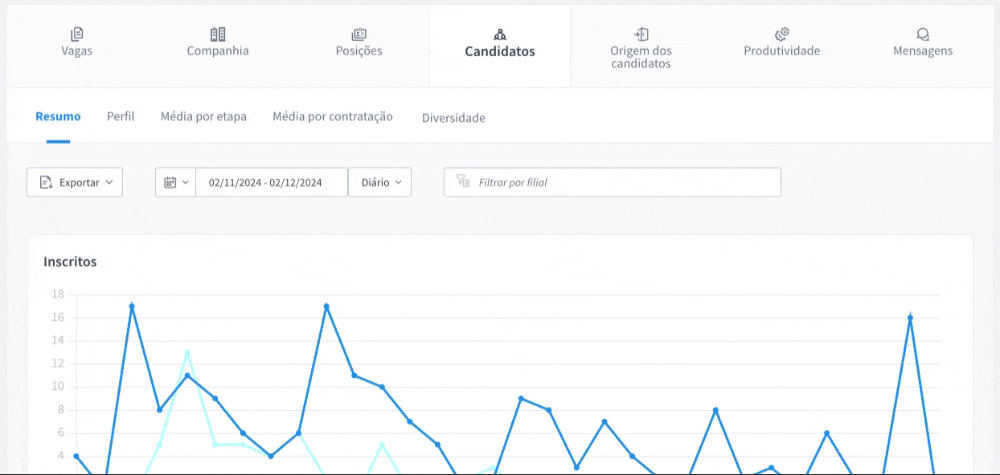
Task: Click the Companhia building icon
Action: click(218, 34)
